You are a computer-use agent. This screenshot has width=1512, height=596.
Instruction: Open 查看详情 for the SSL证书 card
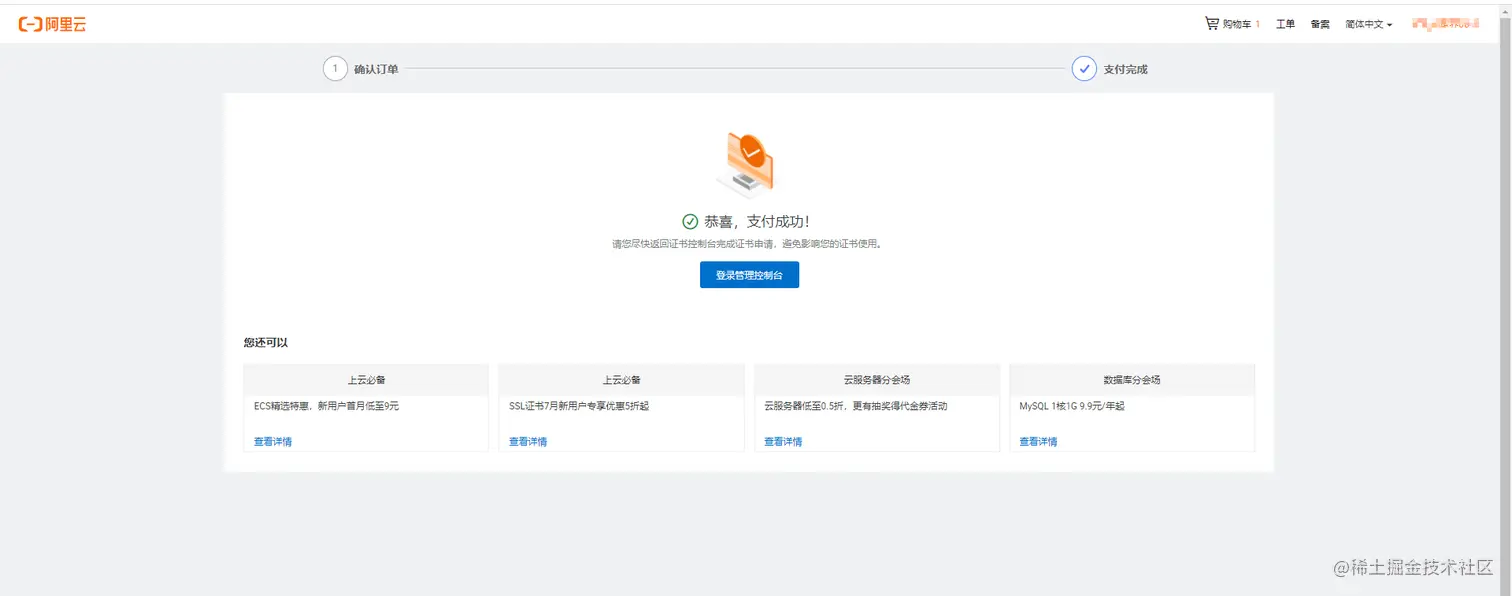pyautogui.click(x=528, y=442)
